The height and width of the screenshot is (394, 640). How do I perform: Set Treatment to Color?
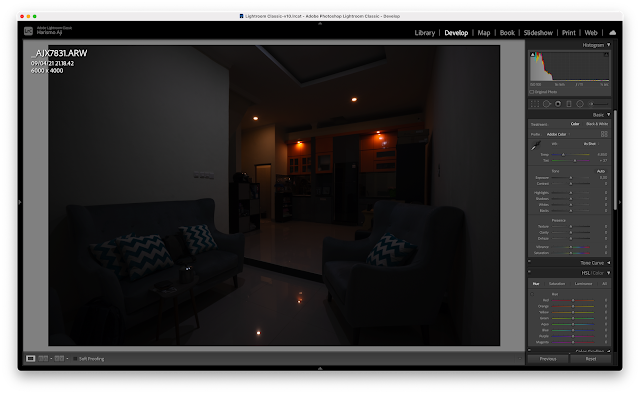click(575, 124)
